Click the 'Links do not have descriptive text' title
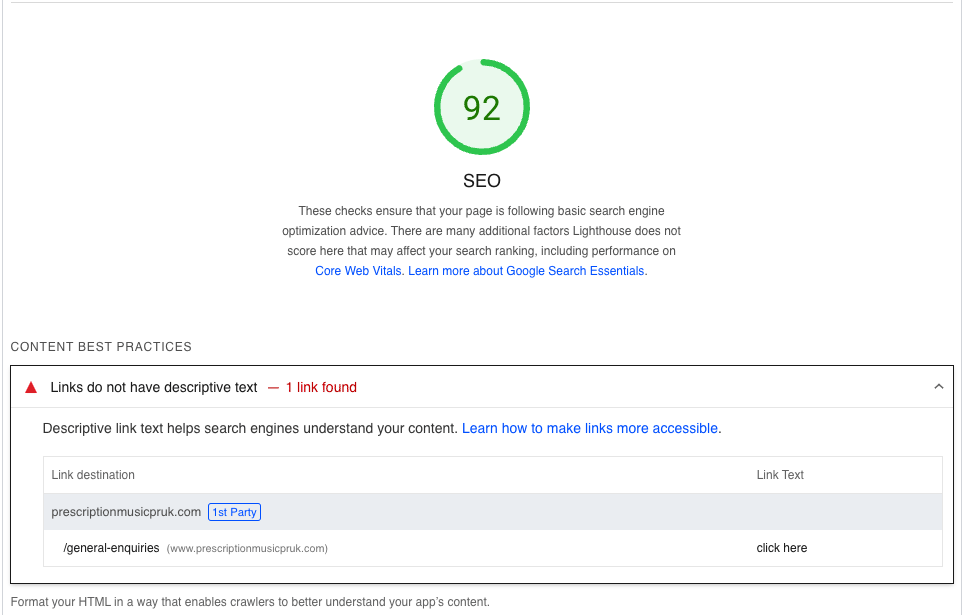 (154, 387)
